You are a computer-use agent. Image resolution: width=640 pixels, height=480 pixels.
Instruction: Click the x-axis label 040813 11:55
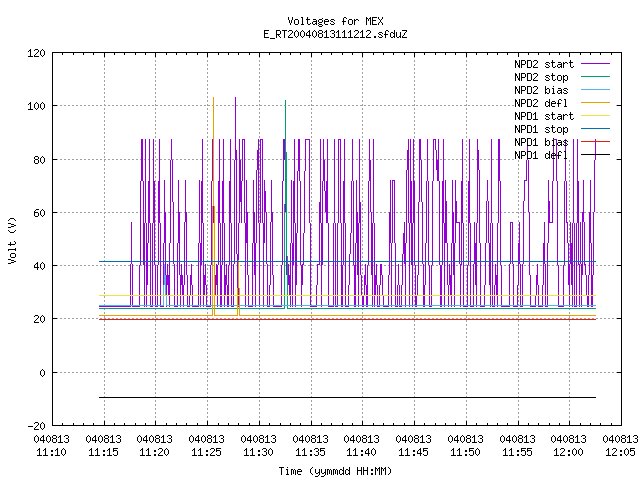[x=518, y=446]
